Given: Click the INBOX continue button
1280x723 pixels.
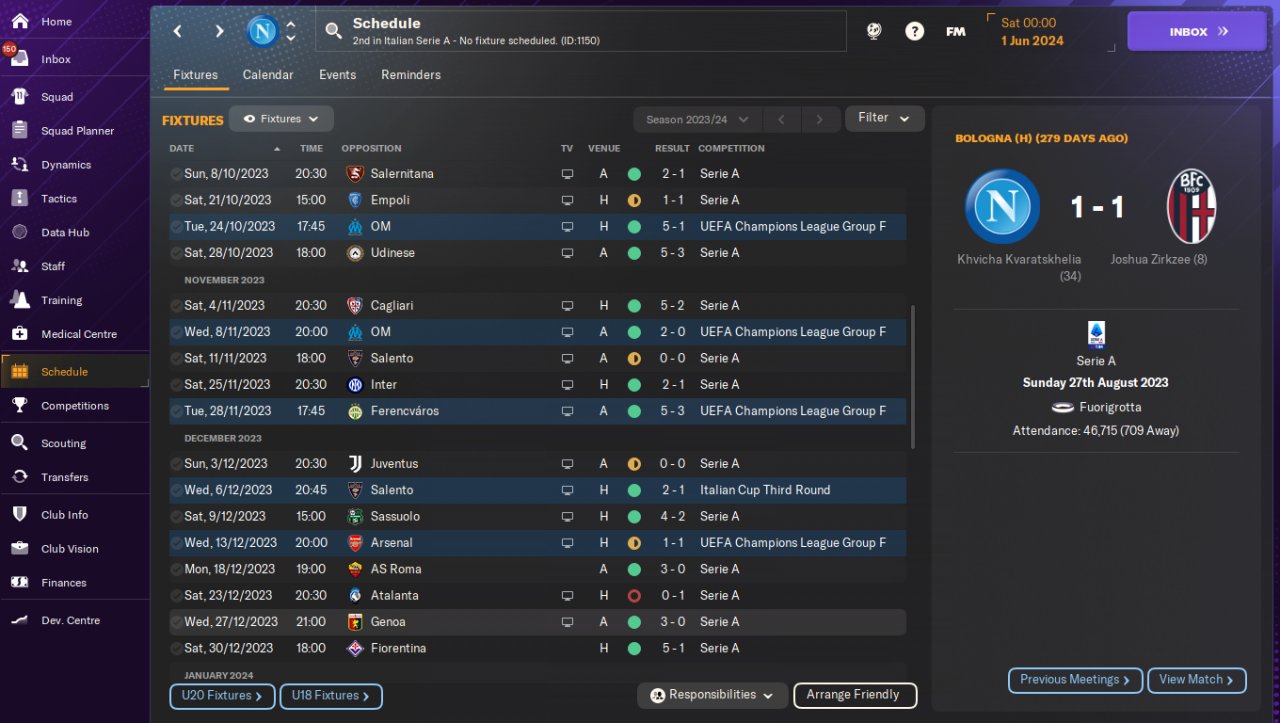Looking at the screenshot, I should point(1197,31).
